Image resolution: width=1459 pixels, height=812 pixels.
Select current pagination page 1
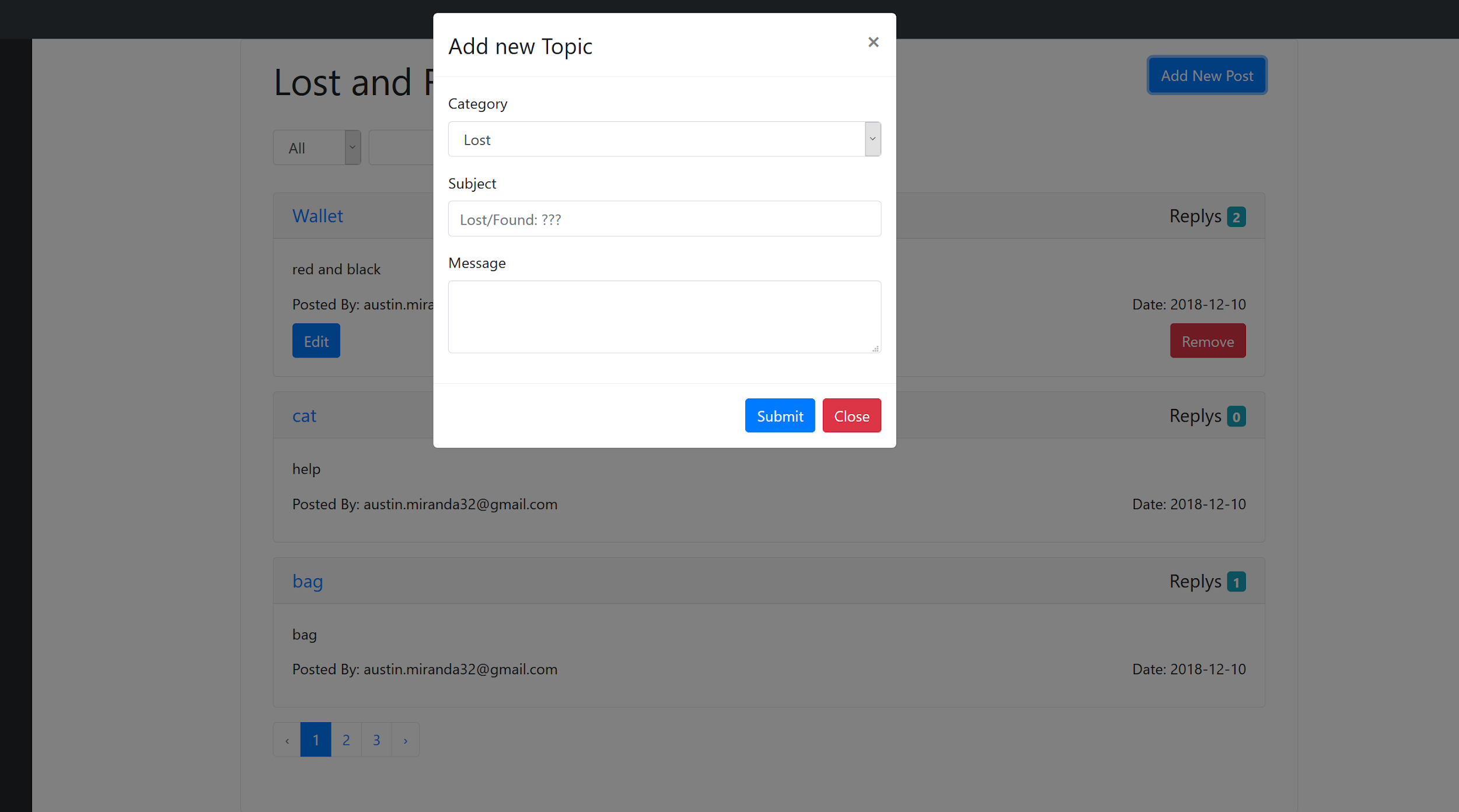pyautogui.click(x=316, y=740)
